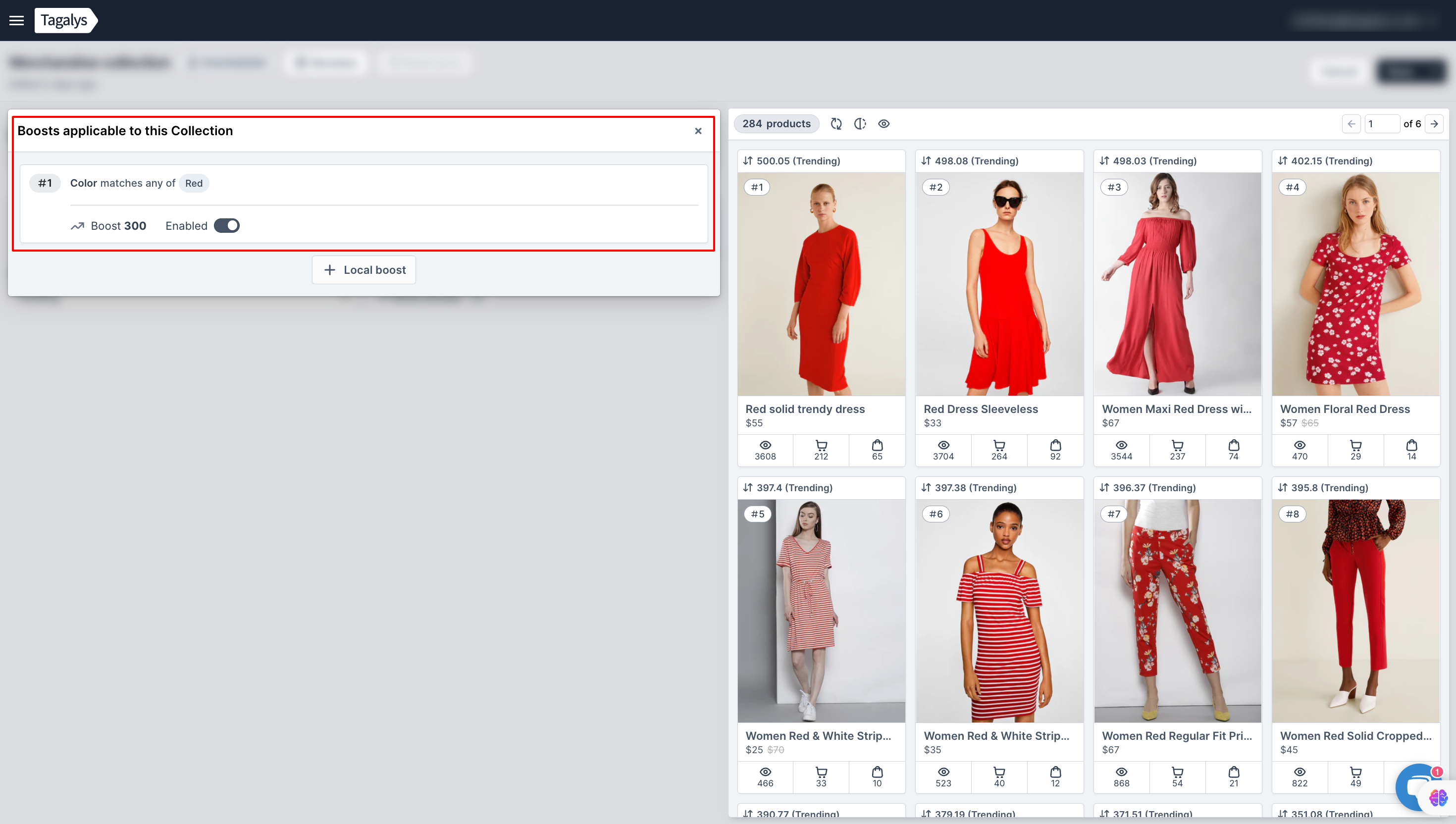This screenshot has width=1456, height=824.
Task: Click cart icon showing 212
Action: pos(821,445)
